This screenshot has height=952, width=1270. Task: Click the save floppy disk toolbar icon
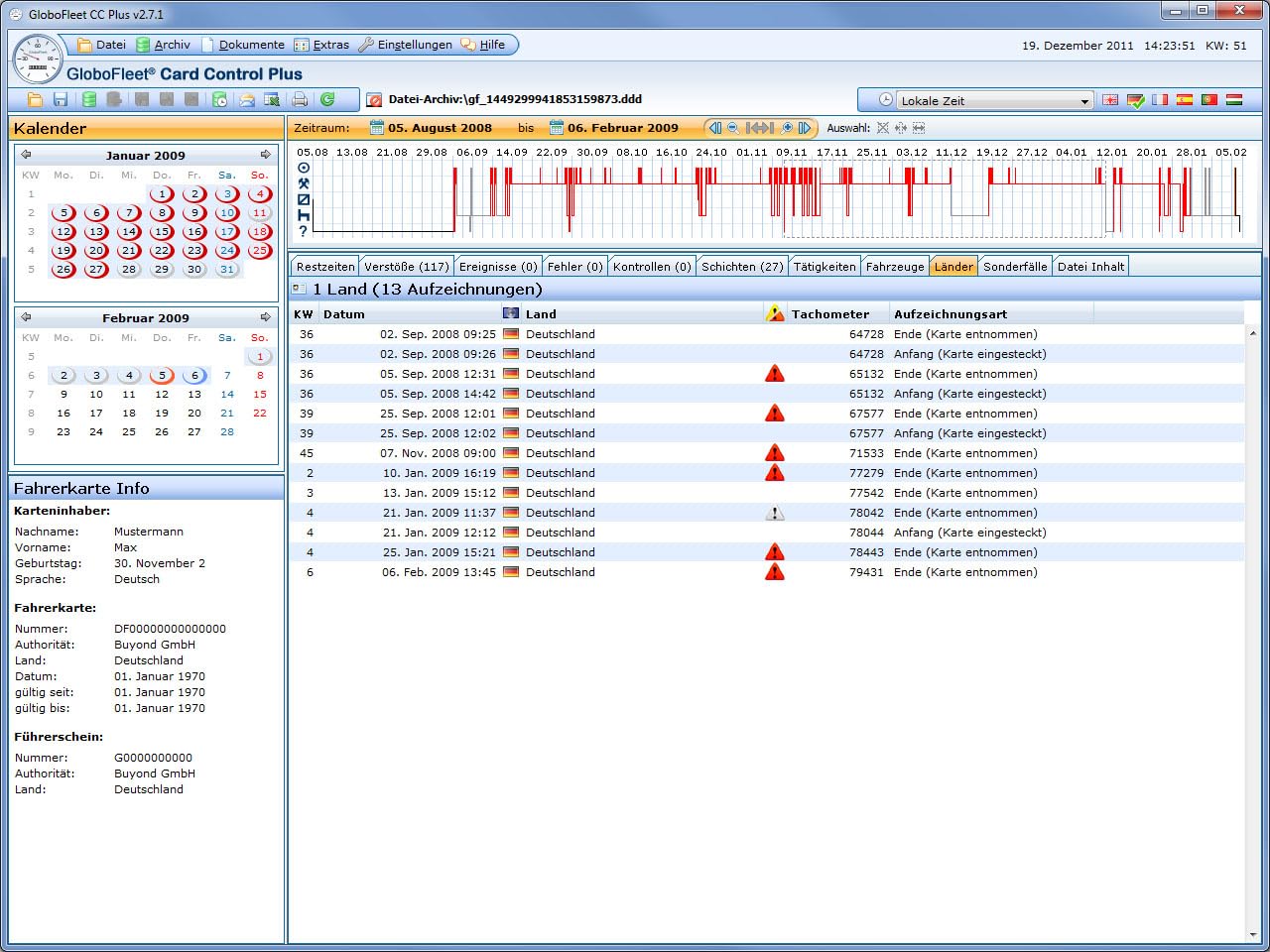pyautogui.click(x=61, y=100)
